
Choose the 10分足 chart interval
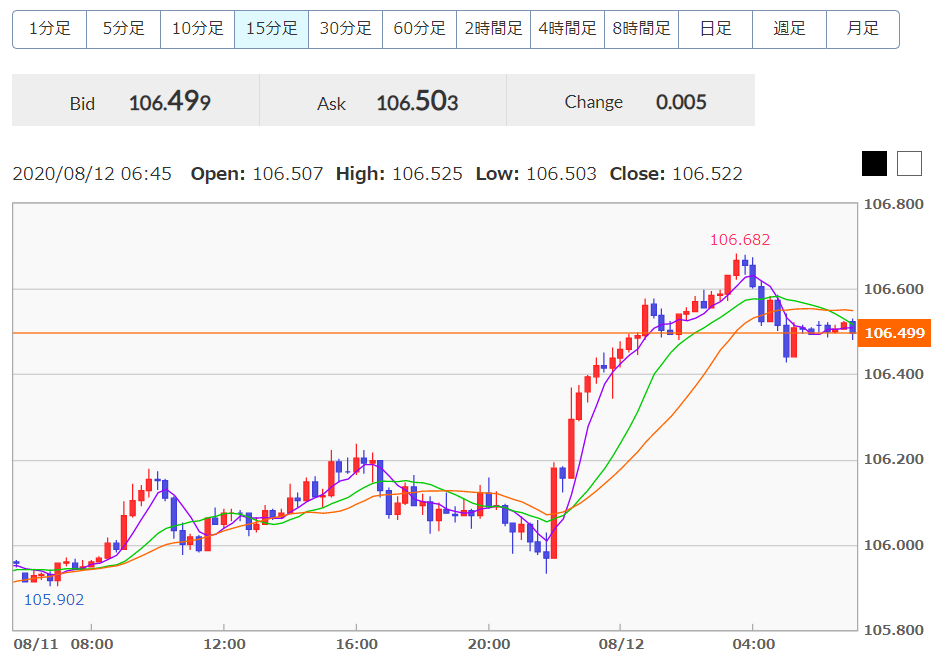click(198, 29)
